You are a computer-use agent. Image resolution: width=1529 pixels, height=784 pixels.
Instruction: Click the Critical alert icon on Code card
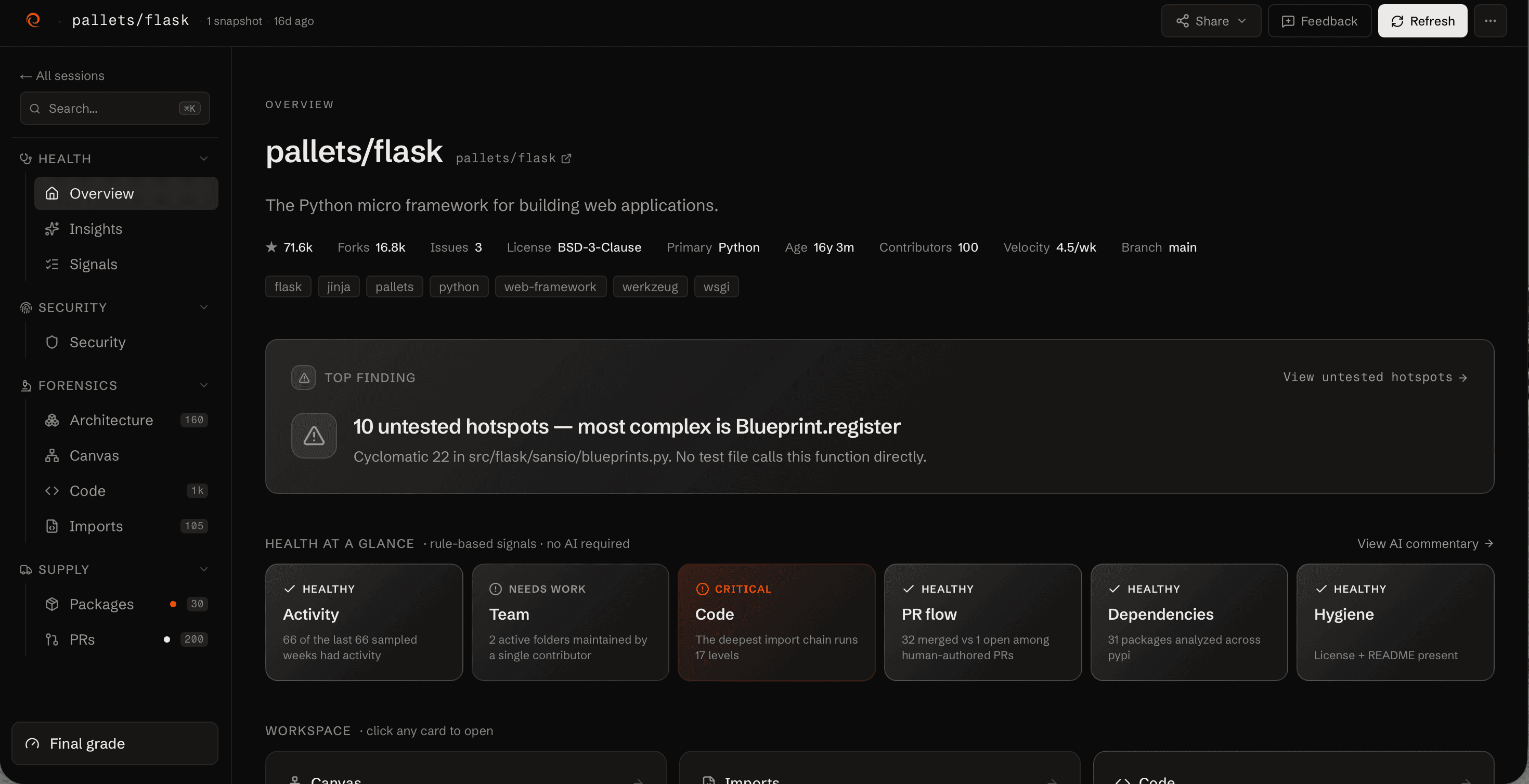click(x=702, y=589)
